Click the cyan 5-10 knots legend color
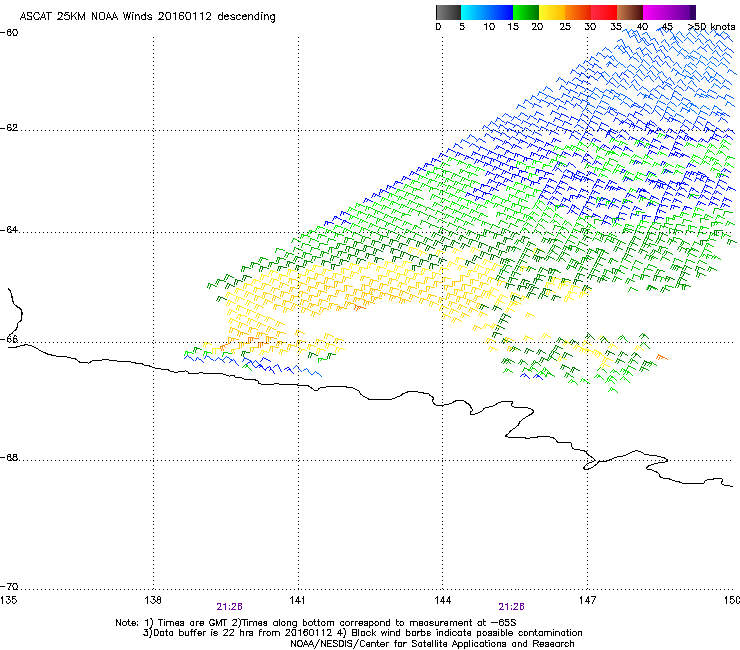The width and height of the screenshot is (740, 650). point(473,12)
